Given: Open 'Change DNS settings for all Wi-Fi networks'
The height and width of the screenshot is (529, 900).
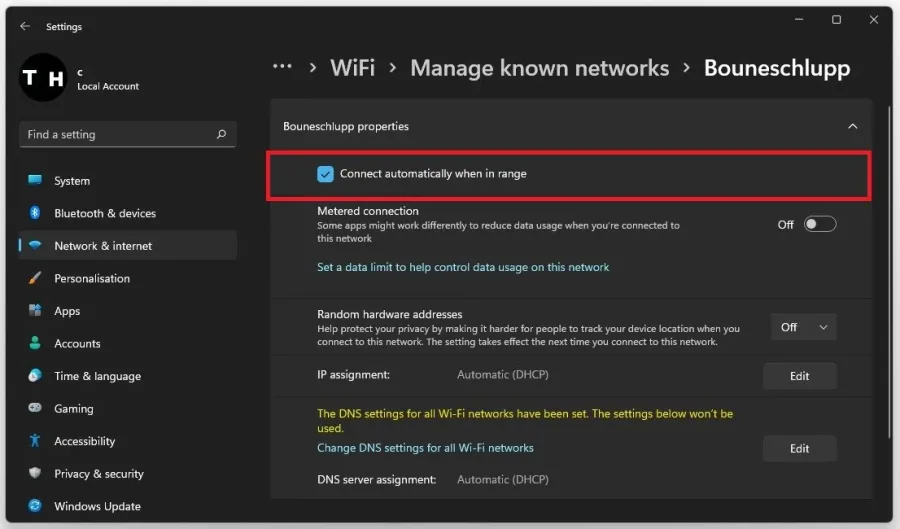Looking at the screenshot, I should point(425,448).
